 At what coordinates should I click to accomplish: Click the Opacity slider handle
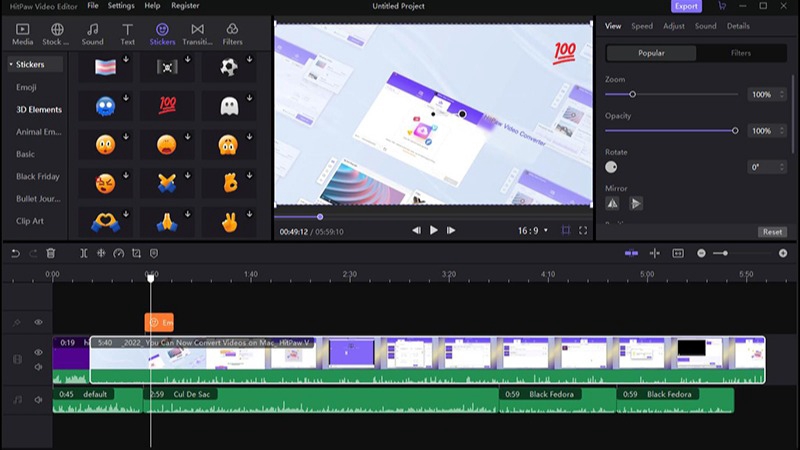pyautogui.click(x=735, y=131)
